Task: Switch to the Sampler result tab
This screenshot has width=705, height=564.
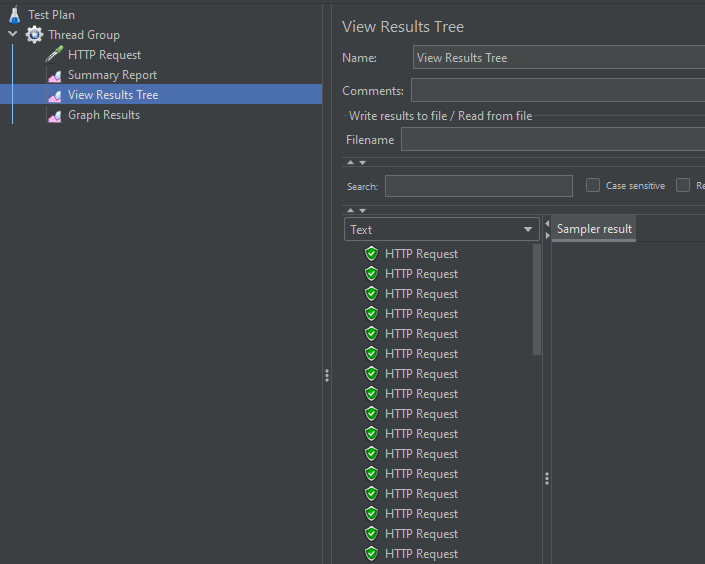Action: [x=594, y=229]
